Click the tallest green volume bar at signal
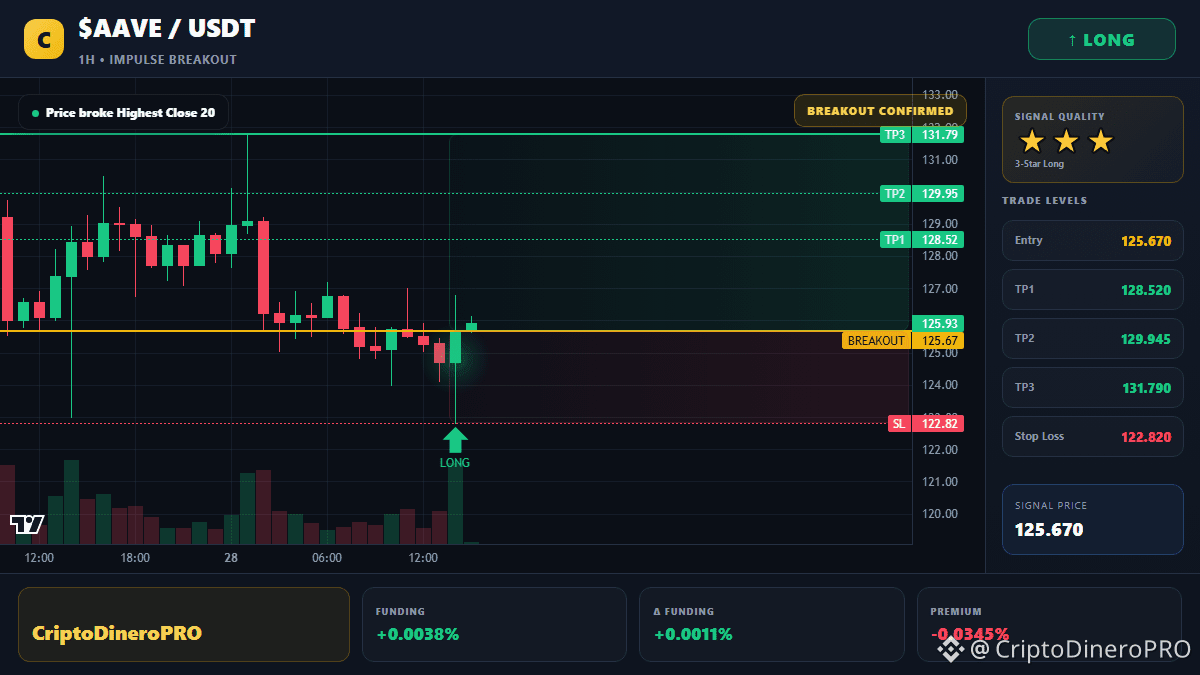Image resolution: width=1200 pixels, height=675 pixels. (455, 502)
